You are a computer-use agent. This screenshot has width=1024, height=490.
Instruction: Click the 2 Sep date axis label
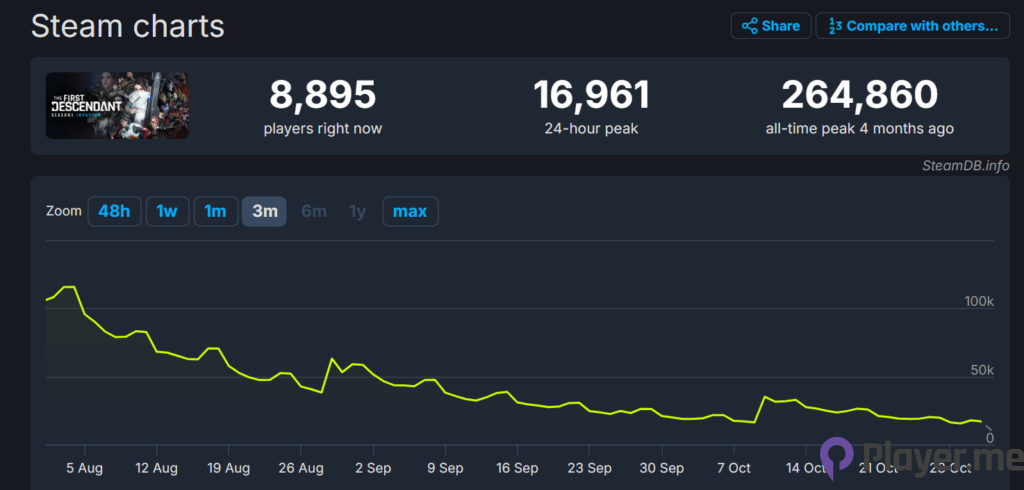(x=372, y=467)
